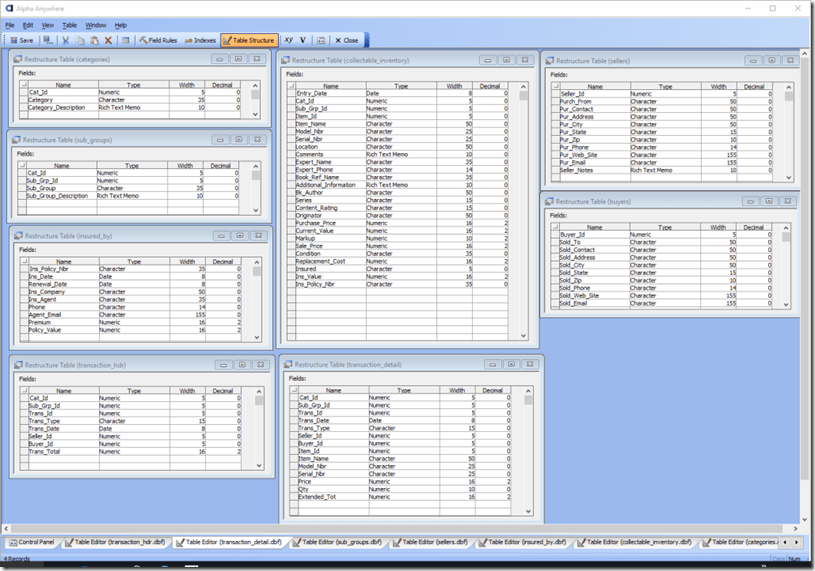Click the categories window title icon
The height and width of the screenshot is (571, 815).
point(18,59)
